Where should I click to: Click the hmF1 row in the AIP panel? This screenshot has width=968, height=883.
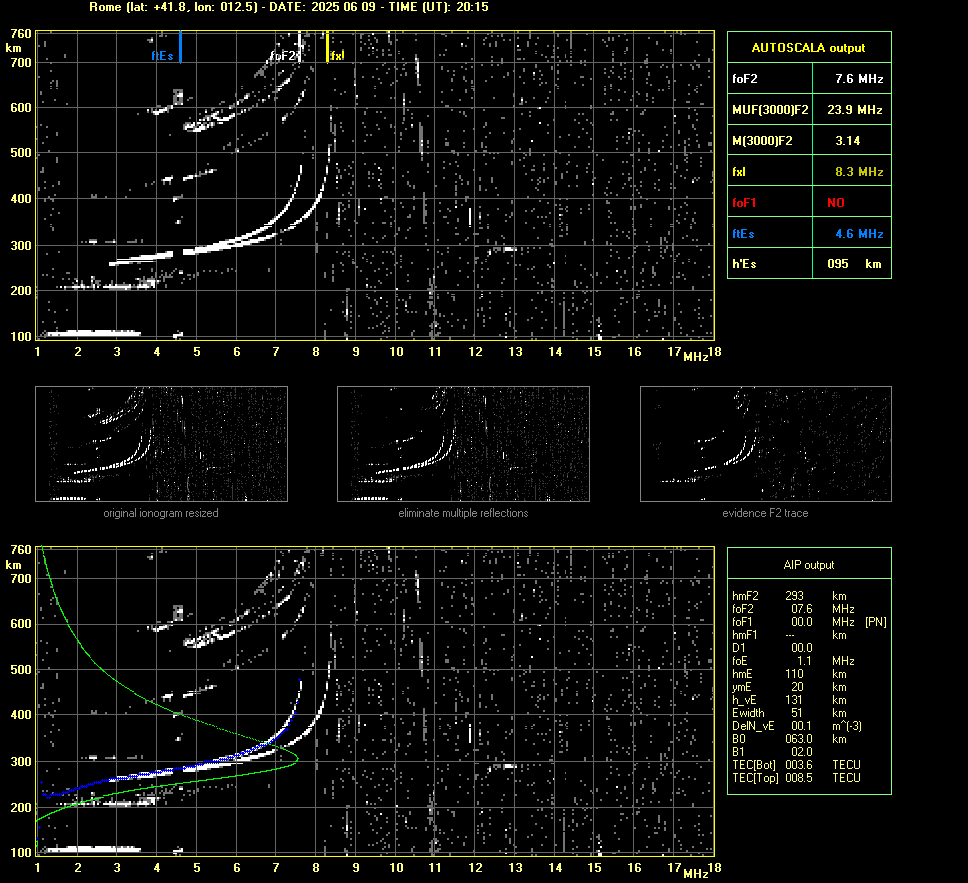pos(789,635)
